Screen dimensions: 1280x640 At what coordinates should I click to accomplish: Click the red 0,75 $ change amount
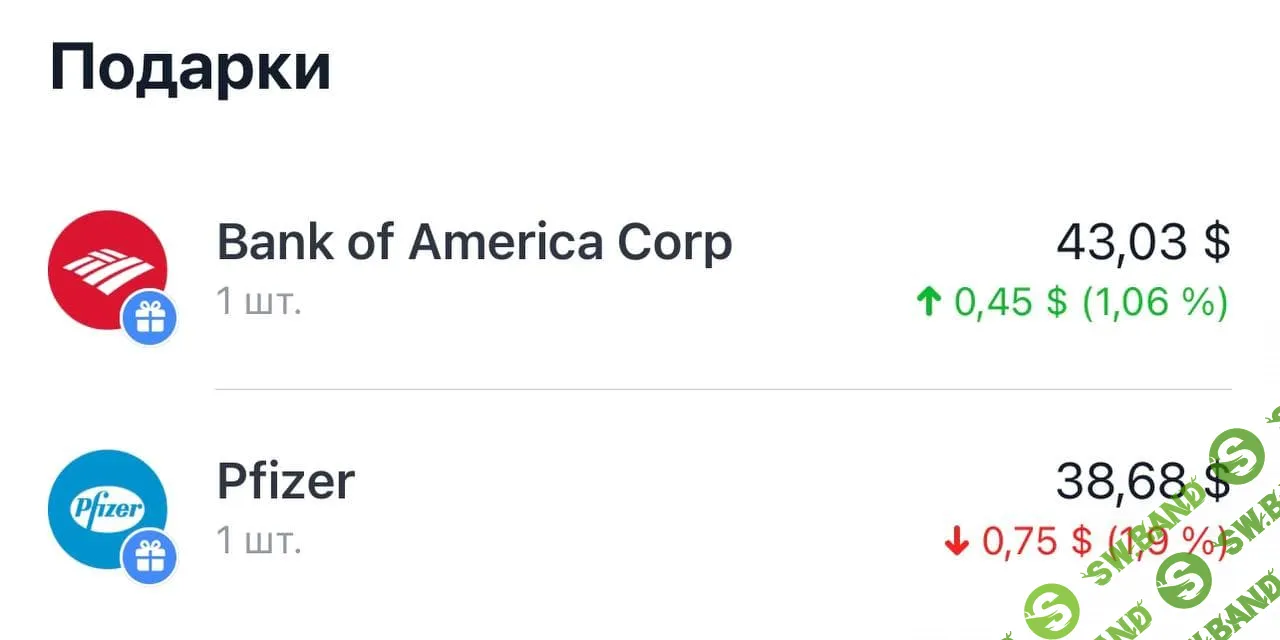[x=1037, y=541]
